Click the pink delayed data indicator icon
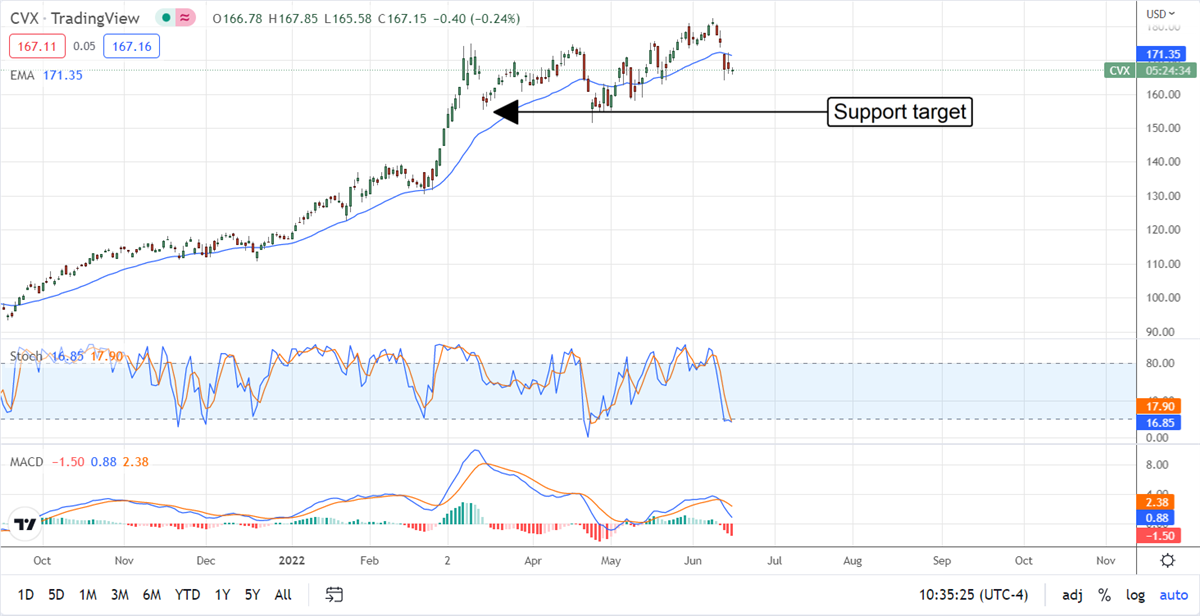Image resolution: width=1200 pixels, height=616 pixels. (184, 19)
